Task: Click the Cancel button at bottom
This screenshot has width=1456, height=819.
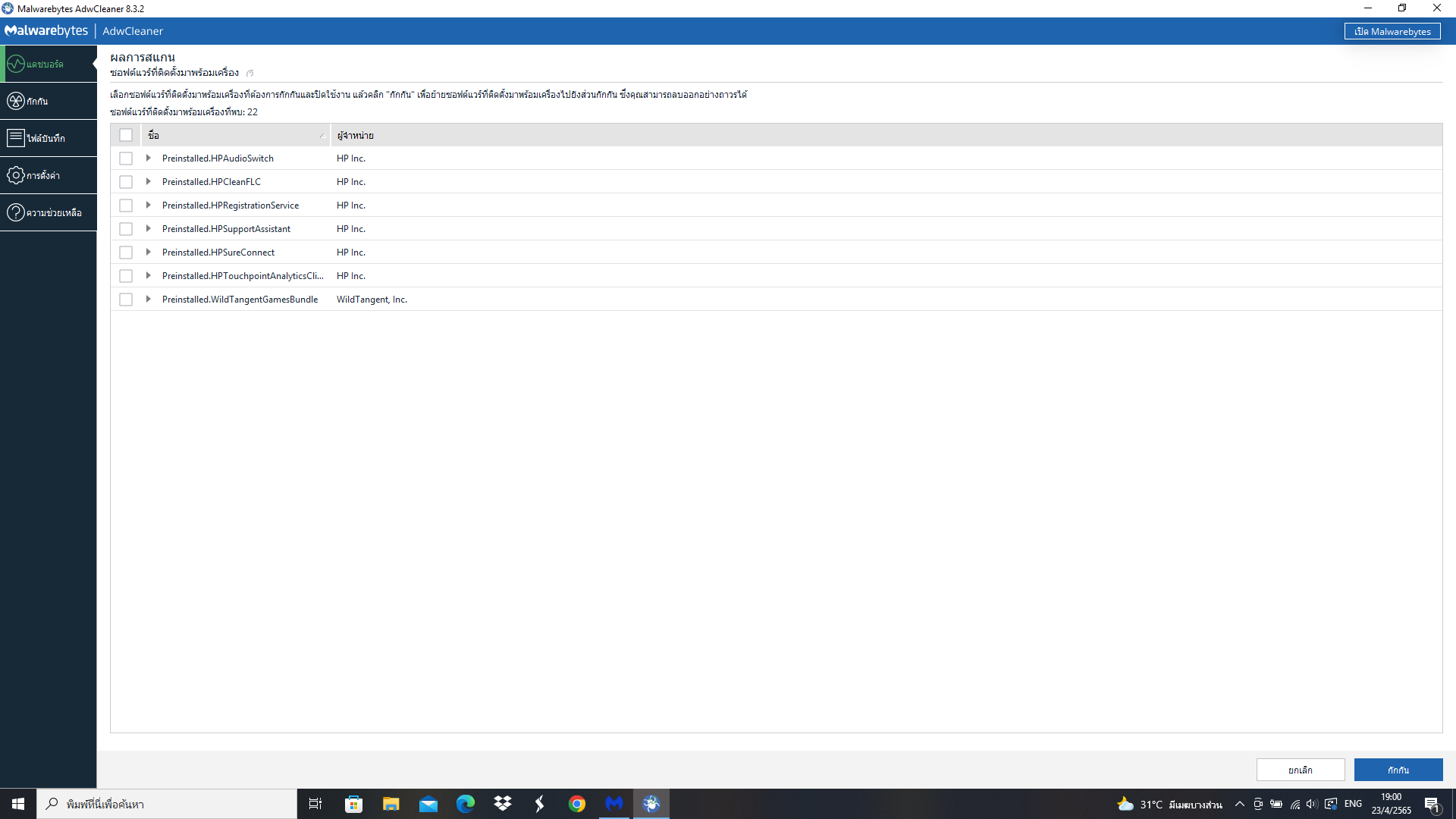Action: point(1300,770)
